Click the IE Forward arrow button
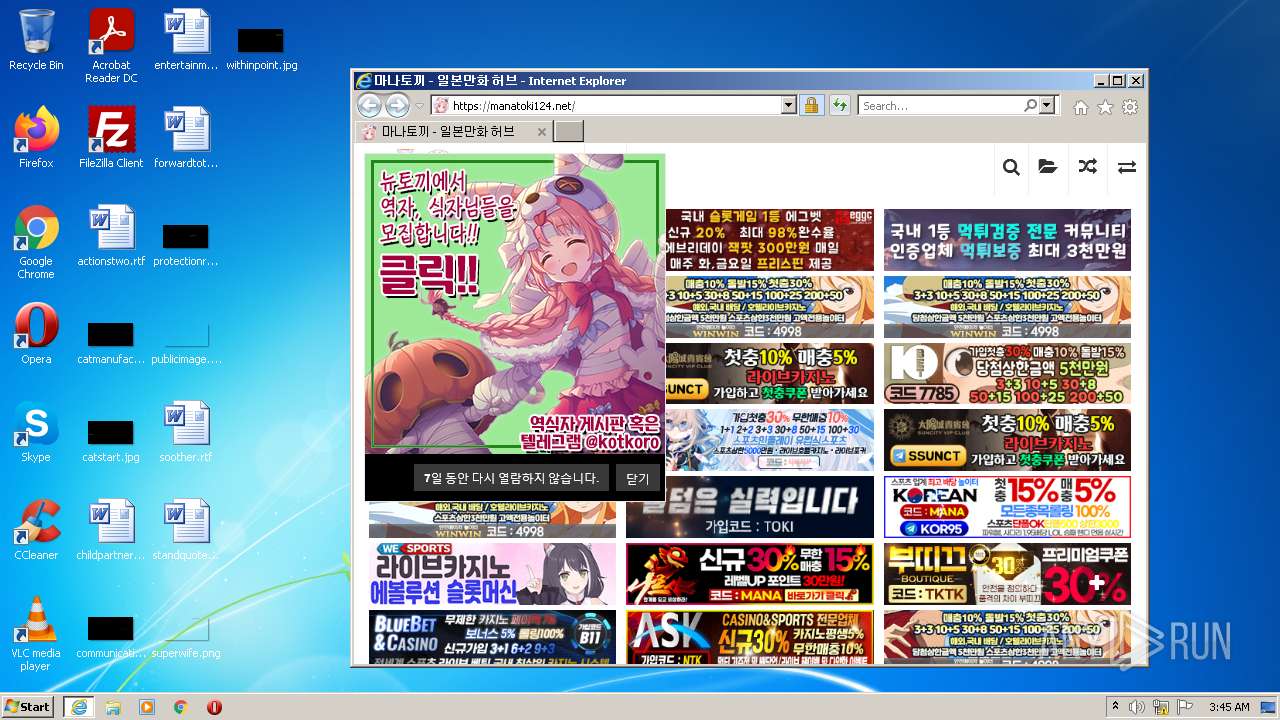This screenshot has height=720, width=1280. pyautogui.click(x=397, y=105)
